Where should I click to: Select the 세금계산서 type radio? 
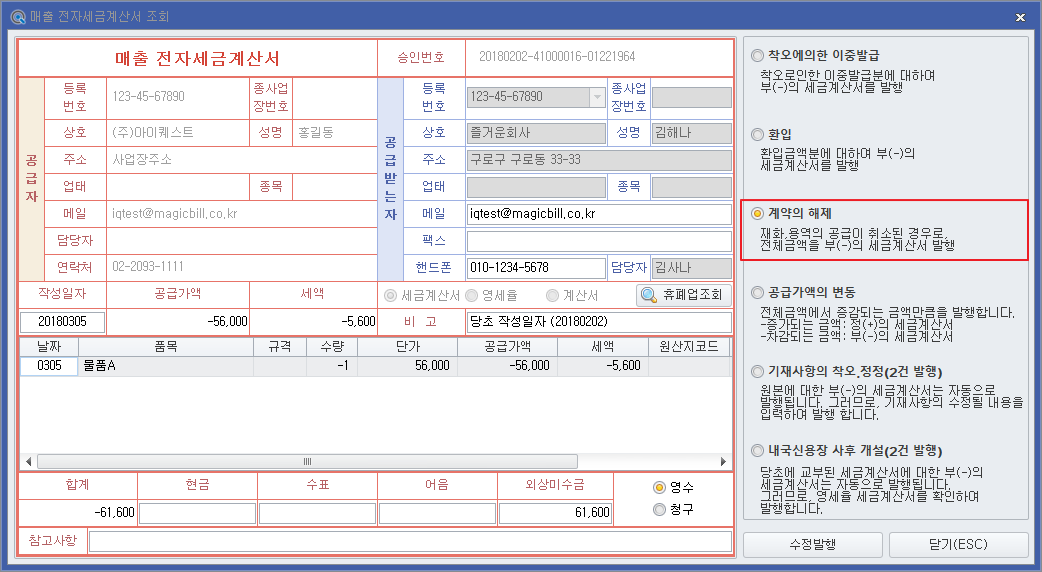tap(391, 296)
